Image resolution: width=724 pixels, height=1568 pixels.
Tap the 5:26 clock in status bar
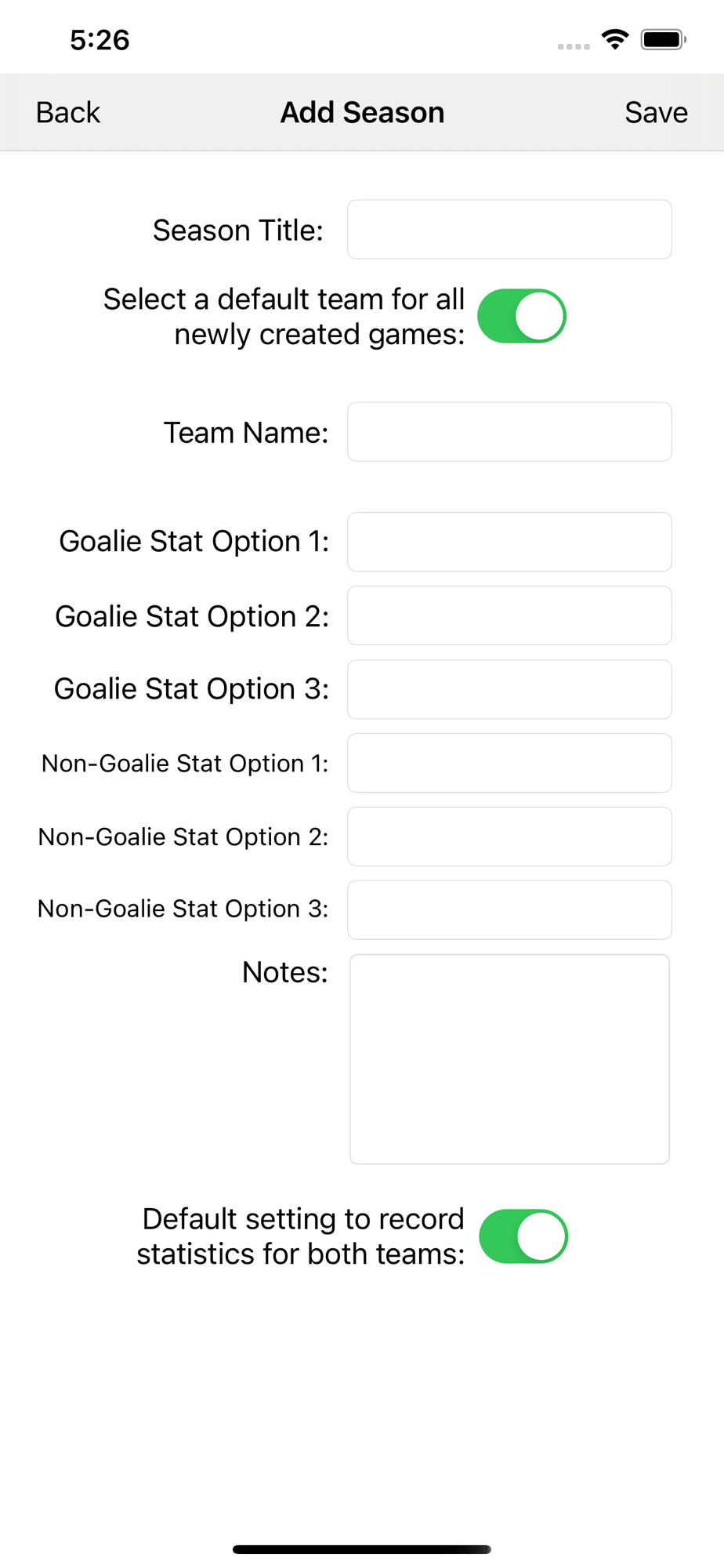(100, 40)
